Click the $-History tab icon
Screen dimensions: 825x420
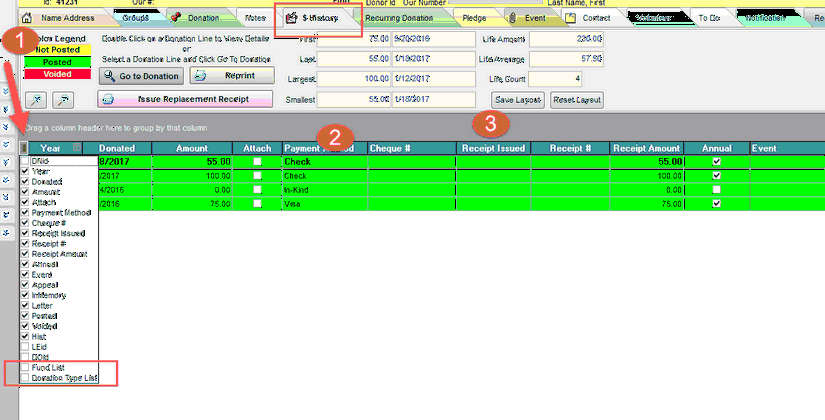pos(291,18)
